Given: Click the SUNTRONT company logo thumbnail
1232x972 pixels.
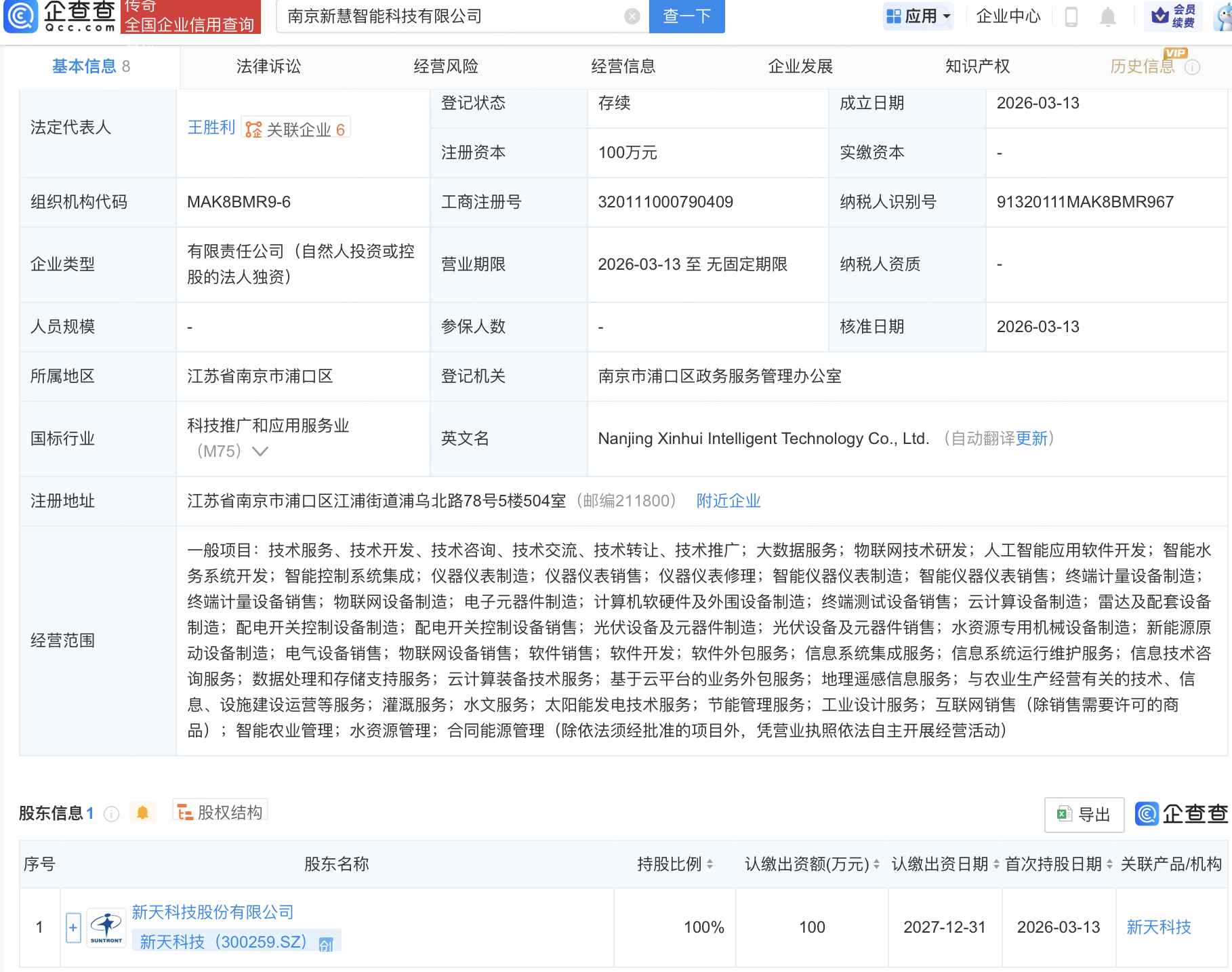Looking at the screenshot, I should click(105, 927).
